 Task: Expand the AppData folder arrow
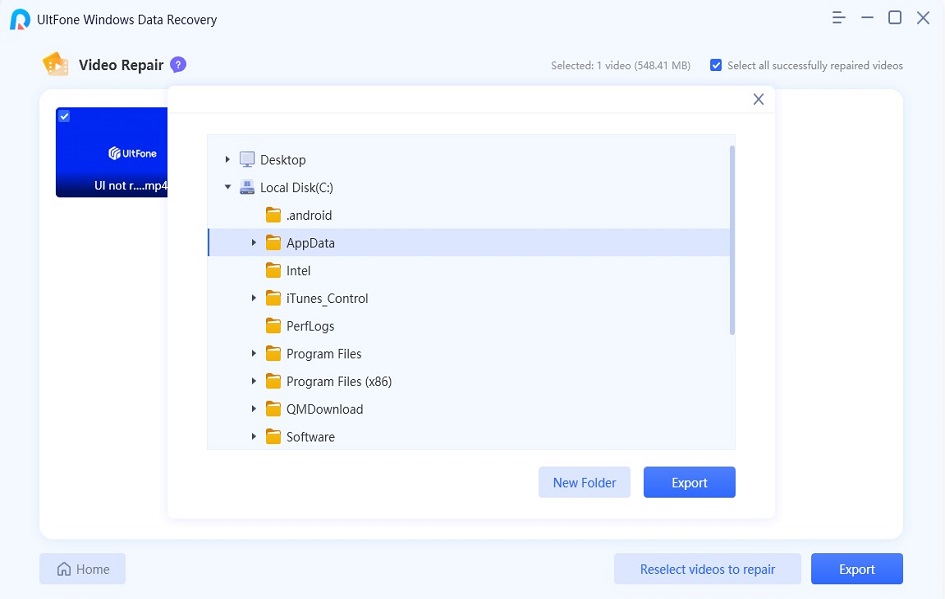[x=254, y=242]
